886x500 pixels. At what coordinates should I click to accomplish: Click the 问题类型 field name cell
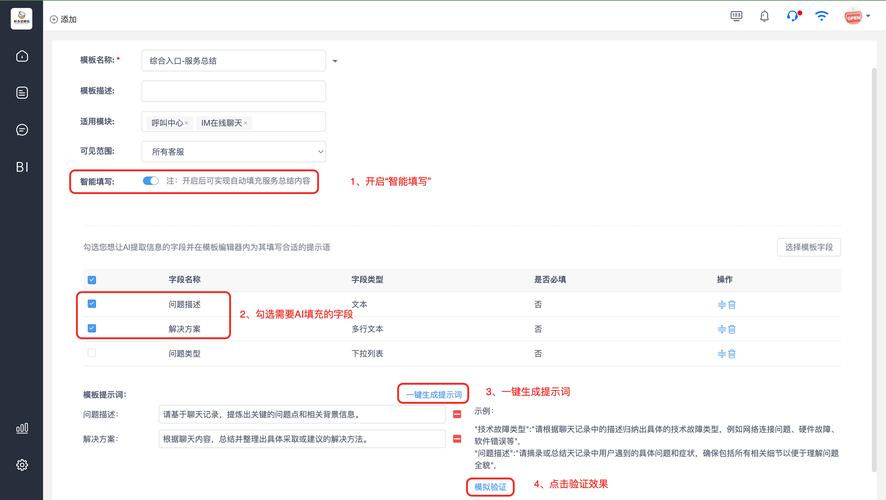(x=184, y=354)
